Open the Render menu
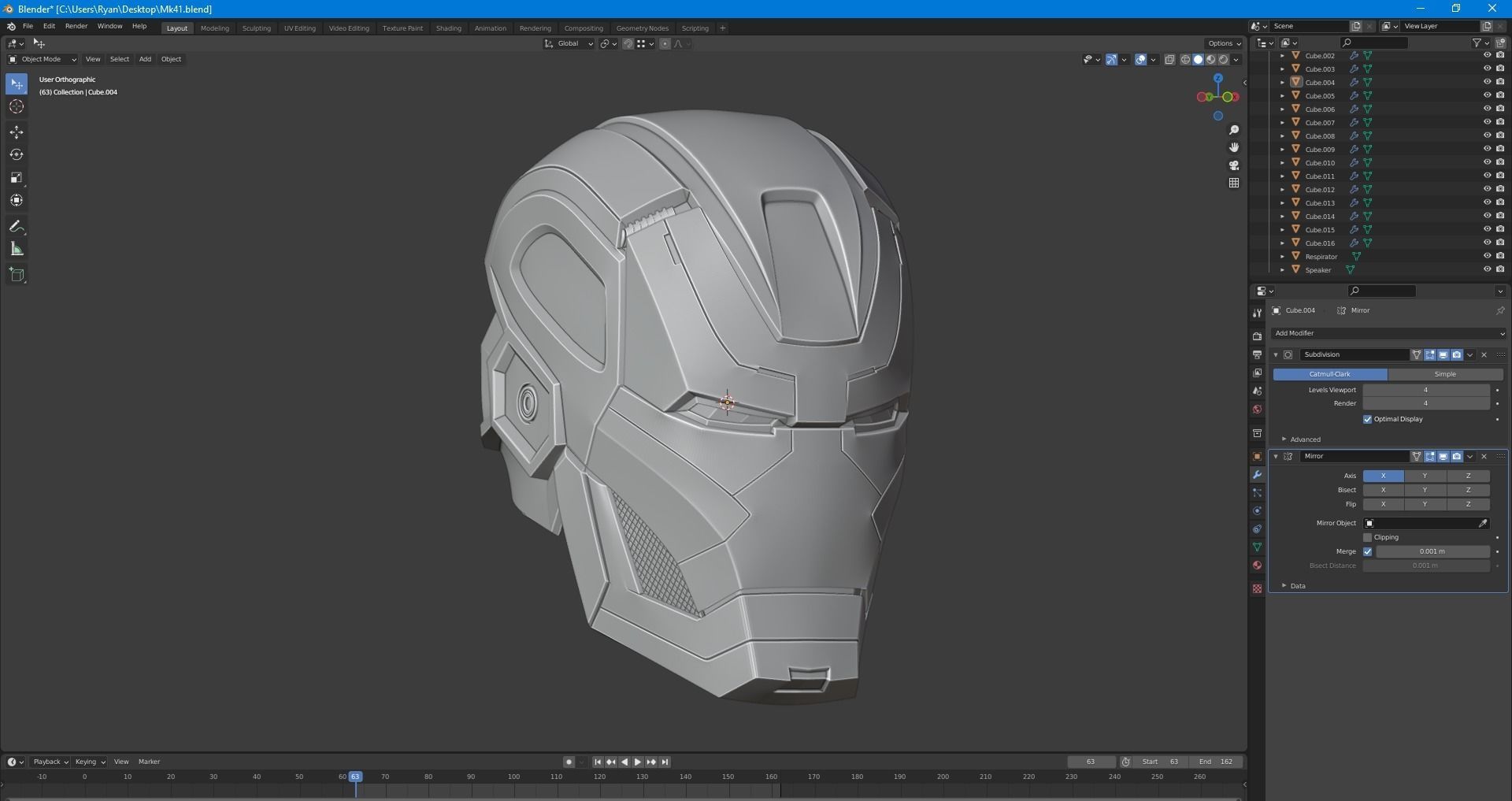Viewport: 1512px width, 801px height. (x=76, y=26)
